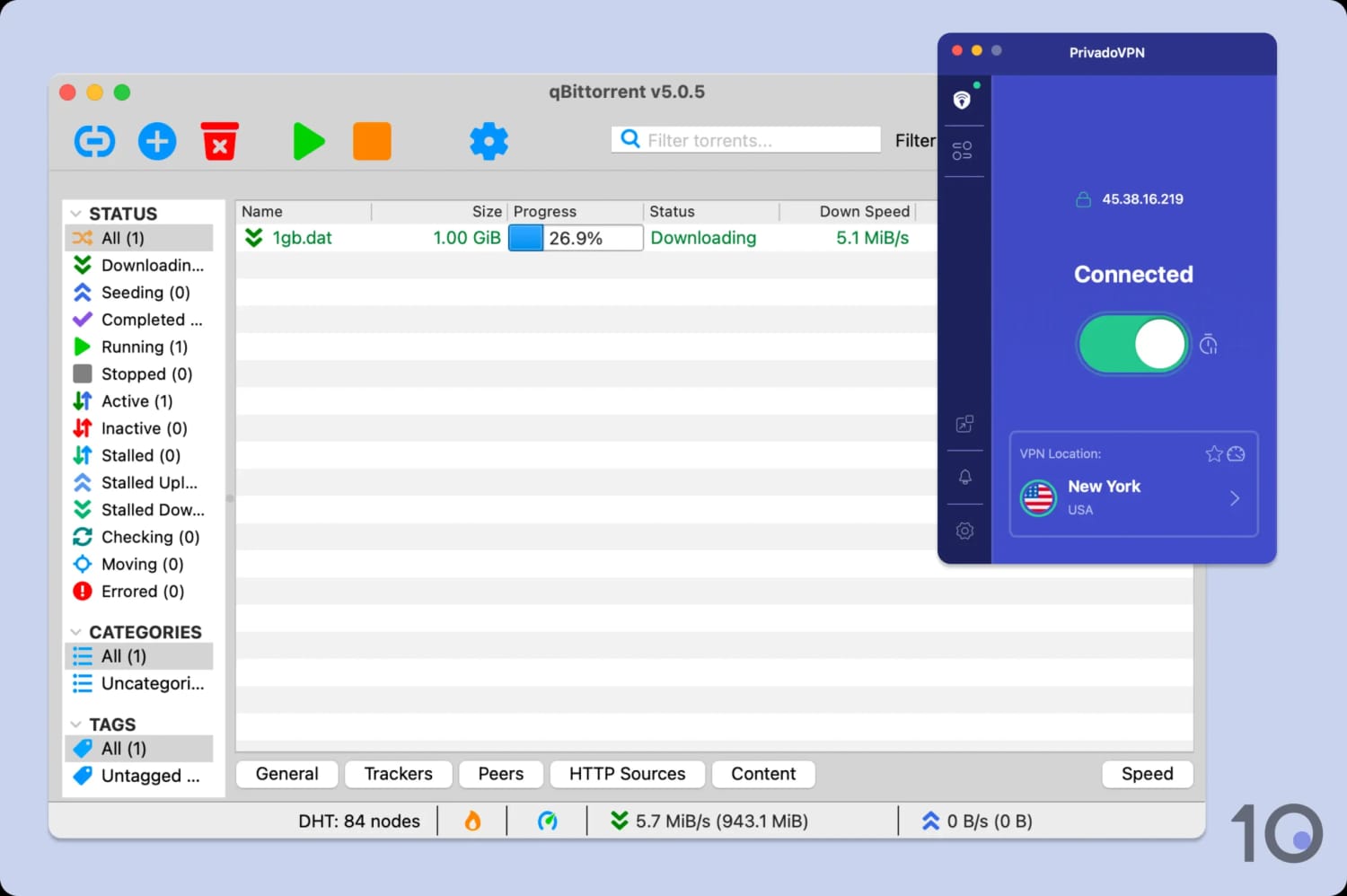This screenshot has height=896, width=1347.
Task: Click the notification bell in PrivadoVPN sidebar
Action: (964, 477)
